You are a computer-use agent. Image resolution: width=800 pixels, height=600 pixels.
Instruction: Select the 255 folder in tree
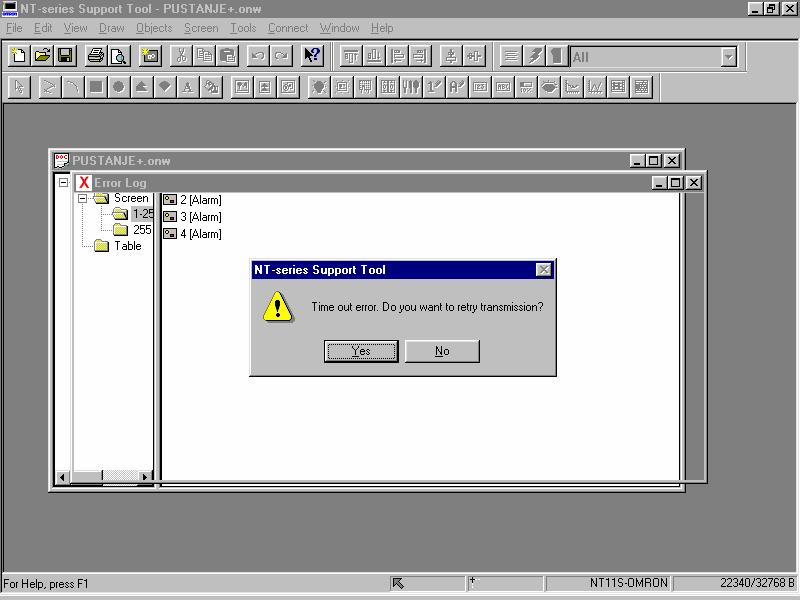tap(142, 230)
